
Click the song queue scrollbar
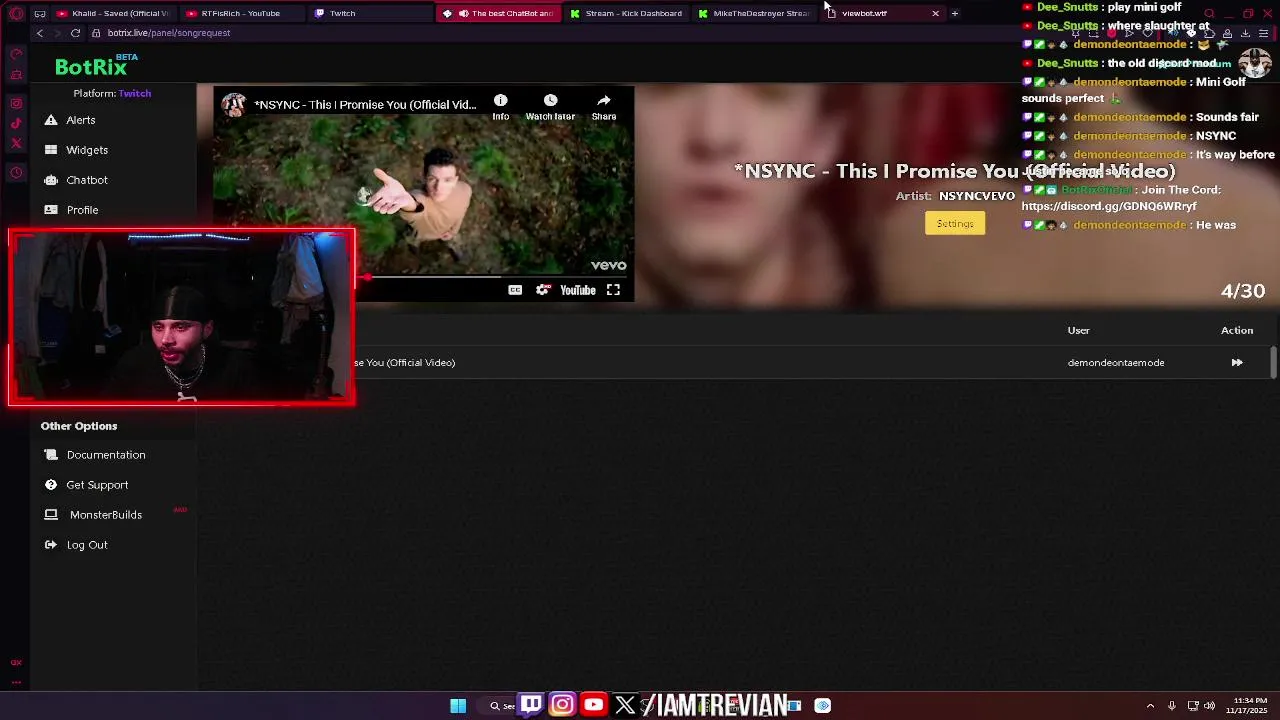(1273, 363)
